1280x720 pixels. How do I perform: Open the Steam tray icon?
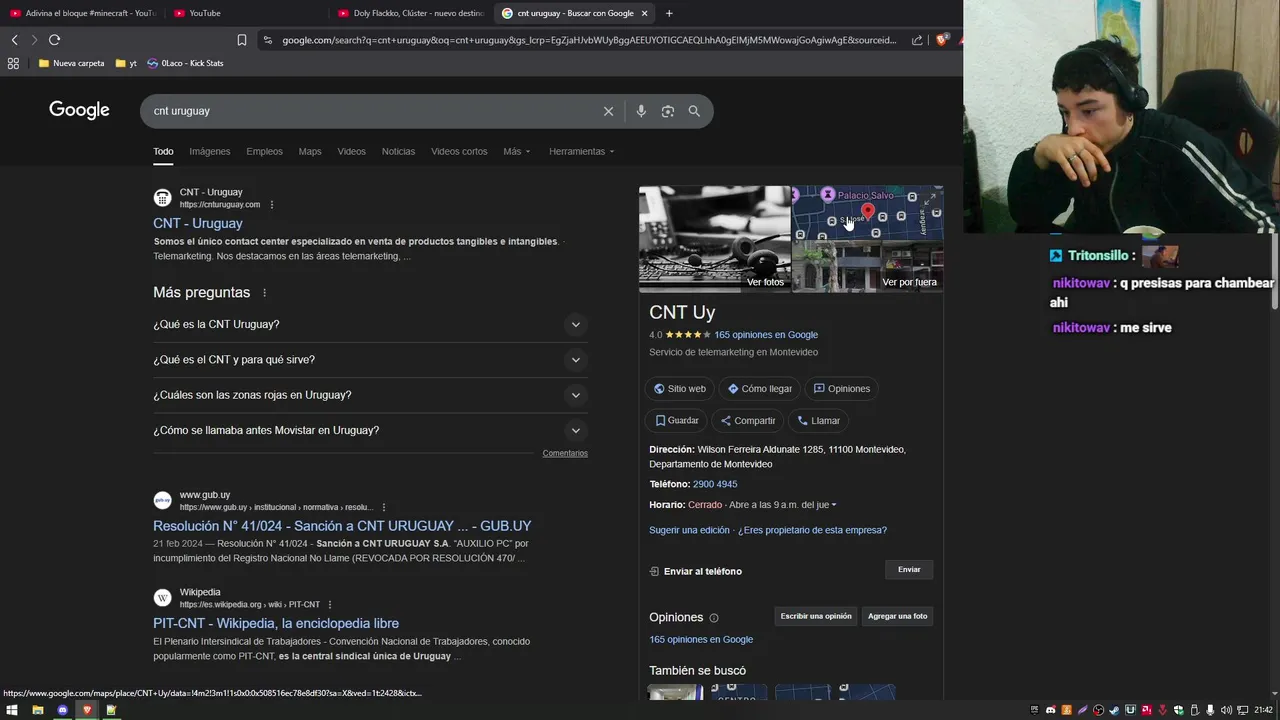[1114, 710]
